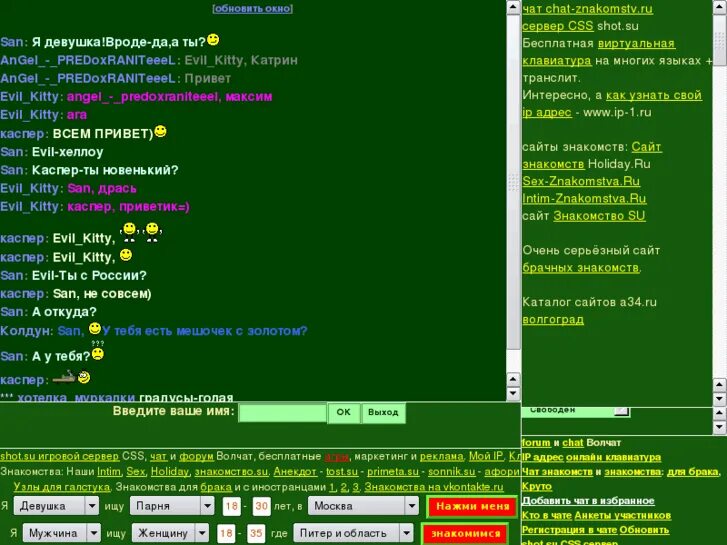Focus the 'Введите ваше имя' name field
Image resolution: width=727 pixels, height=545 pixels.
282,412
